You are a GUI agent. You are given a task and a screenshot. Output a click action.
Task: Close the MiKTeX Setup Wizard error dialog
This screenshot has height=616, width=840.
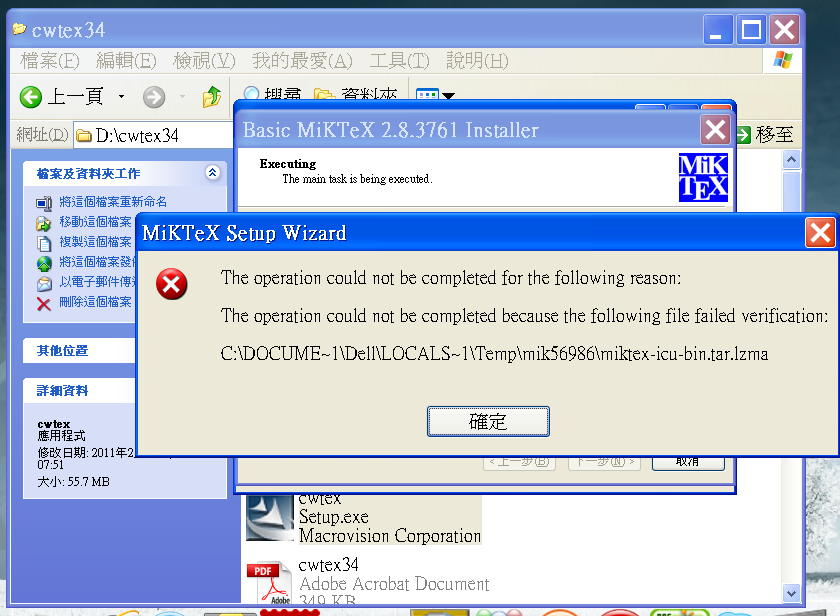click(820, 233)
